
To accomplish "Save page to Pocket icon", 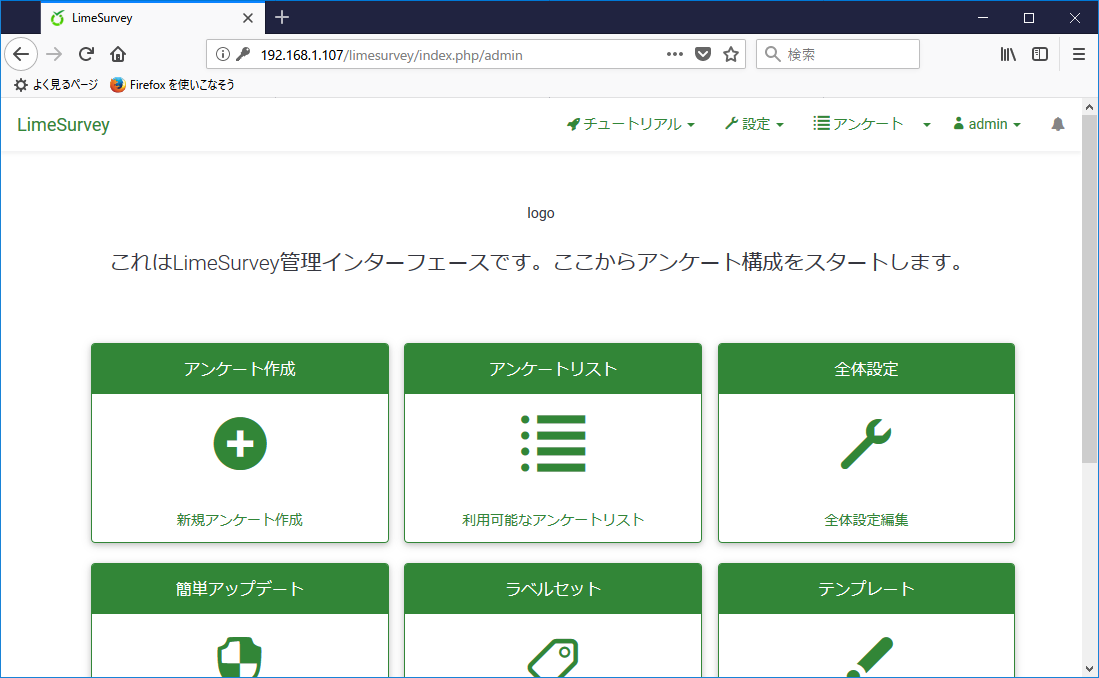I will click(703, 54).
